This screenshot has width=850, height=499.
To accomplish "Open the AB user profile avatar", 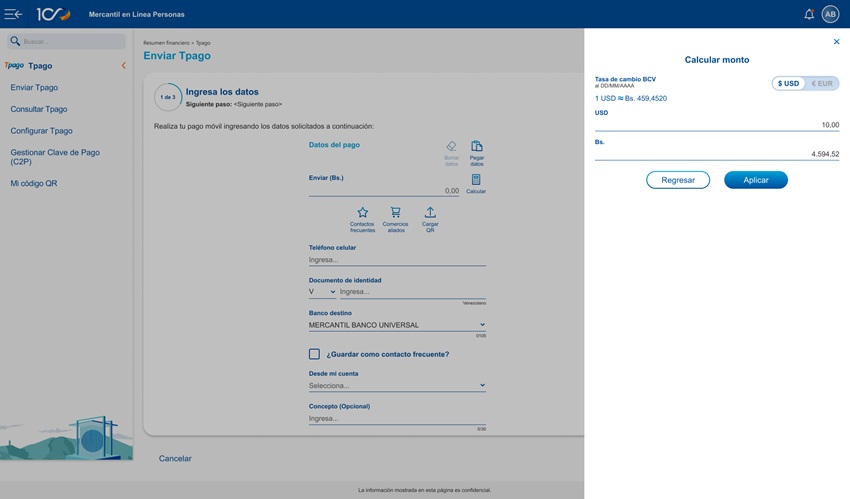I will pos(830,14).
